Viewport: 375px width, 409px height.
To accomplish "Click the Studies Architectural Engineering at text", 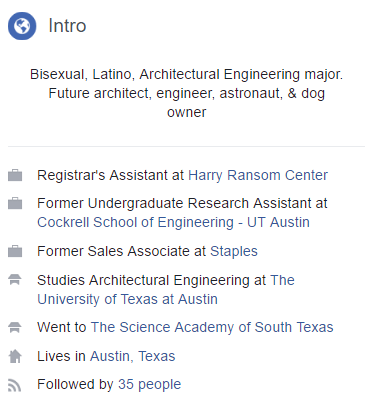I will 151,280.
